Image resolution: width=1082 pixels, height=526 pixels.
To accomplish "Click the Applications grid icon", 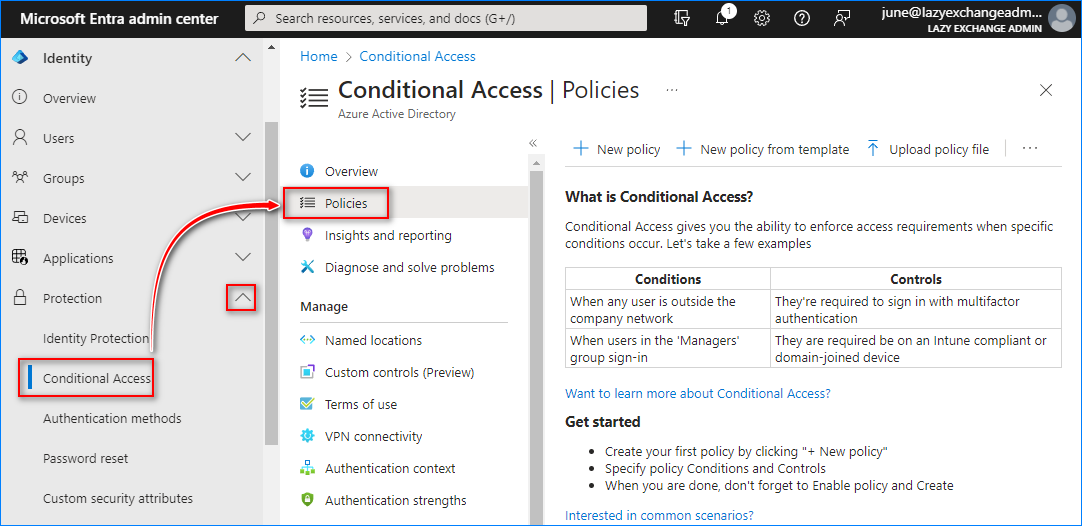I will point(20,257).
